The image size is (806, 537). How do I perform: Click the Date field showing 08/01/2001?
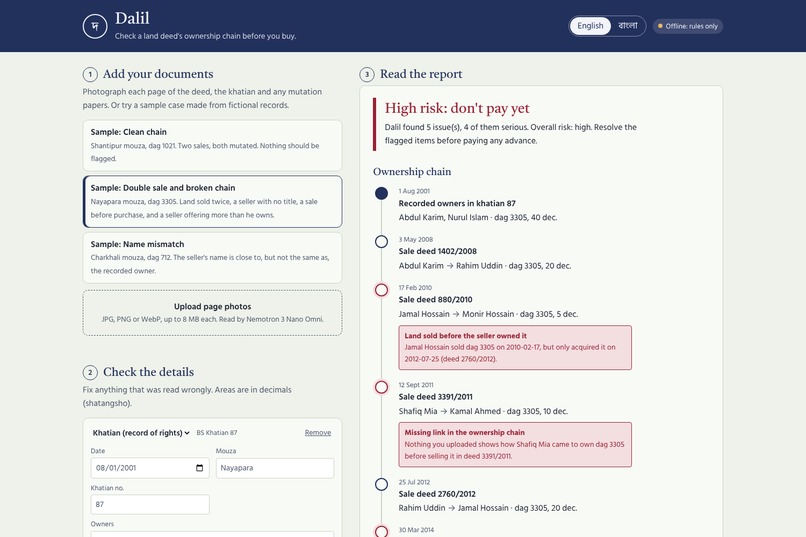(x=150, y=468)
